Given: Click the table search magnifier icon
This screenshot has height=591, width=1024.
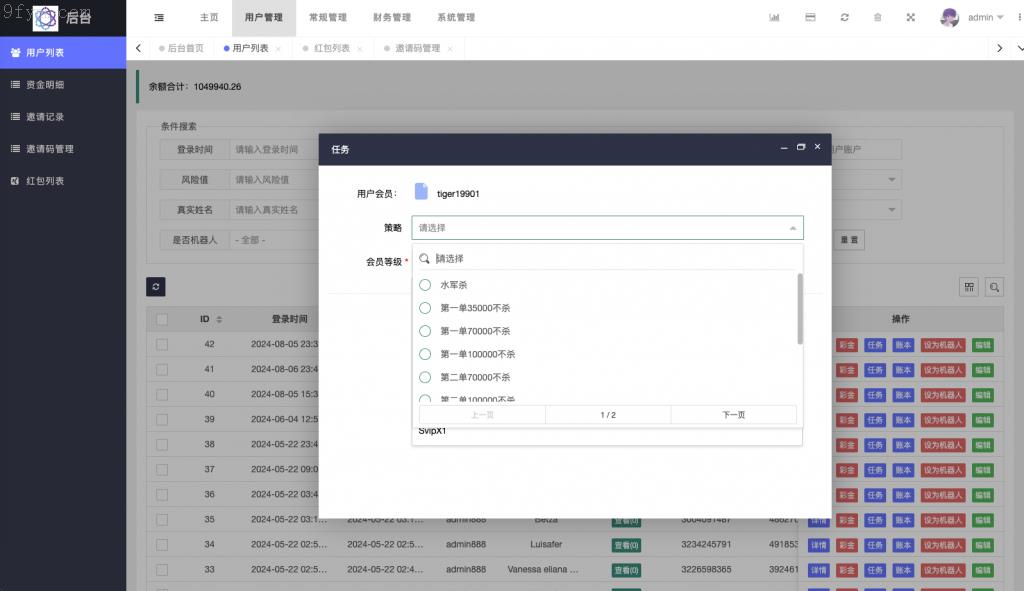Looking at the screenshot, I should tap(994, 287).
